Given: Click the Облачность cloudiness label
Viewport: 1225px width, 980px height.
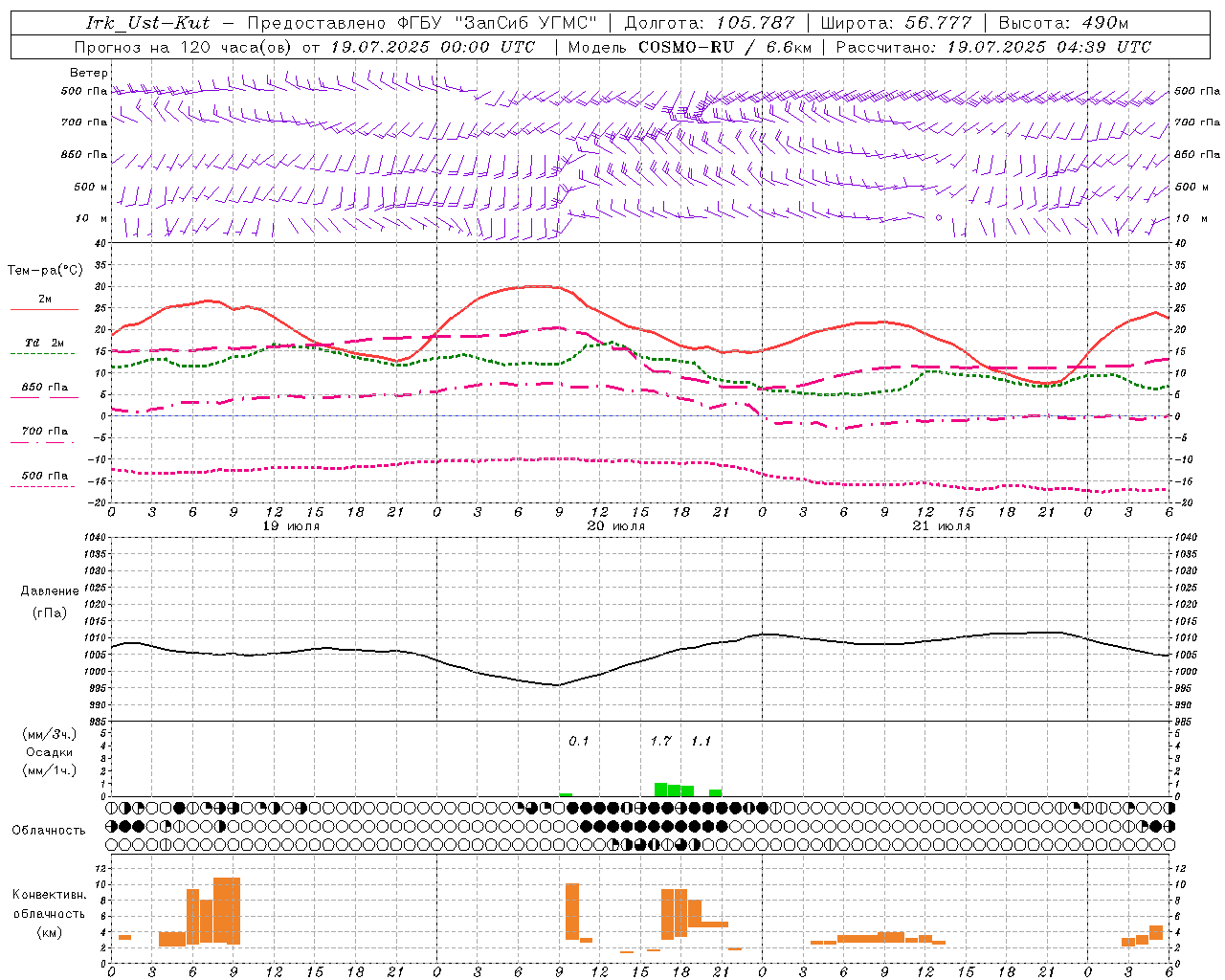Looking at the screenshot, I should pyautogui.click(x=49, y=830).
